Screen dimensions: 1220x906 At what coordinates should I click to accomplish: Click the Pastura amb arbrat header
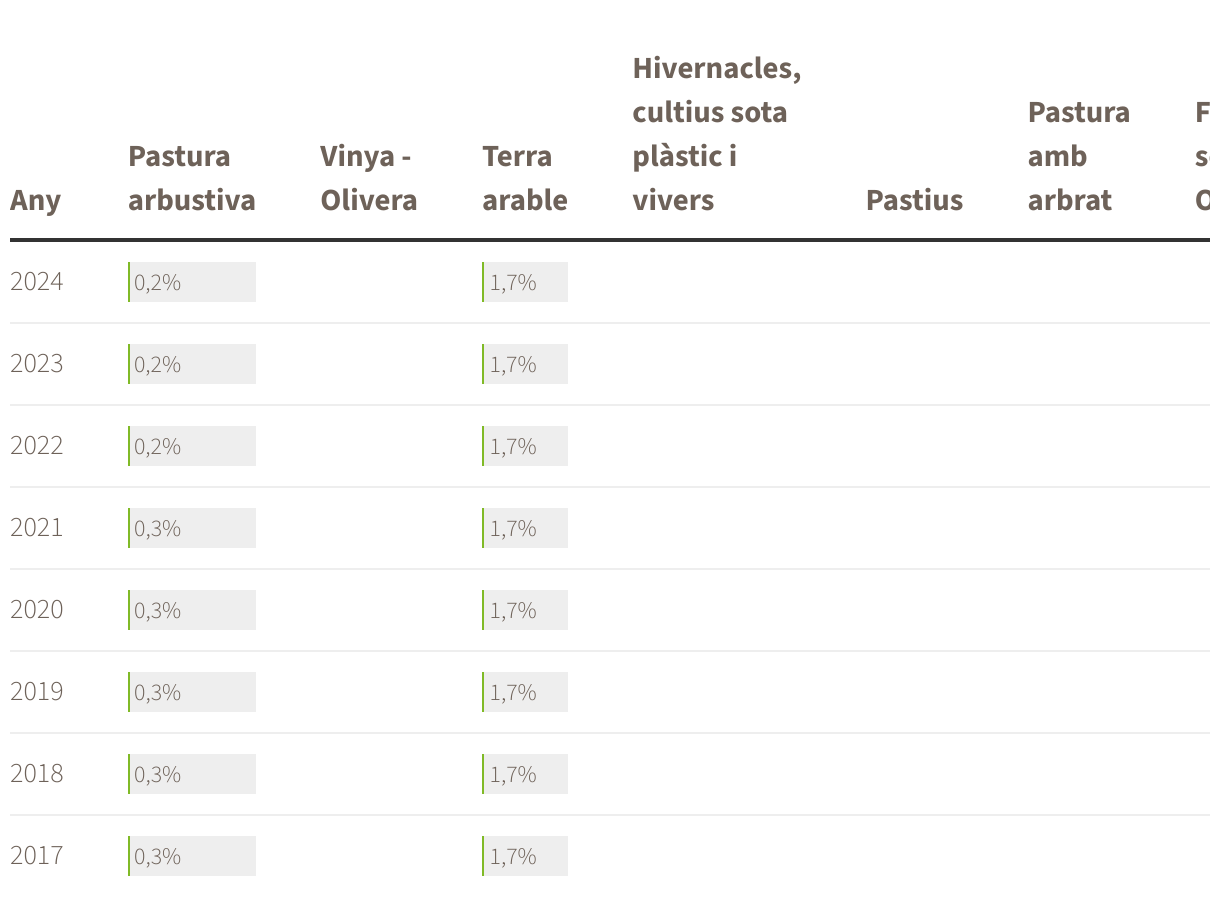pos(1078,156)
